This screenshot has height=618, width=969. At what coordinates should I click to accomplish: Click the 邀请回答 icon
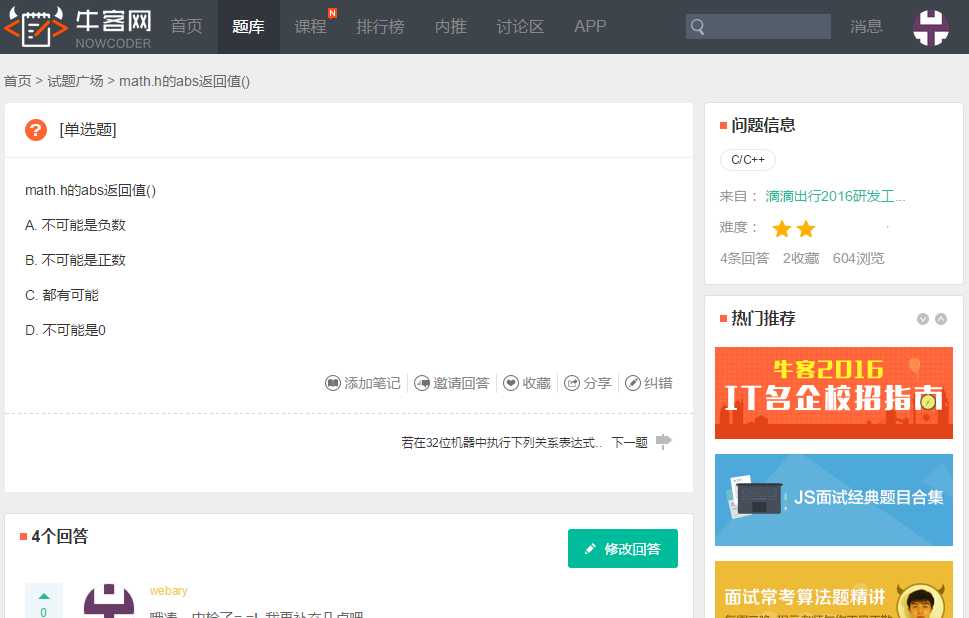(x=421, y=383)
